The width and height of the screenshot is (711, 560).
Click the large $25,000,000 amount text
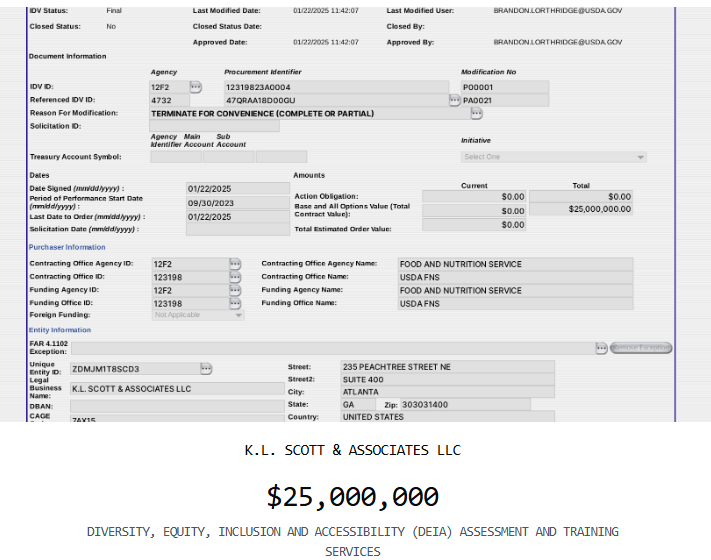pyautogui.click(x=353, y=497)
